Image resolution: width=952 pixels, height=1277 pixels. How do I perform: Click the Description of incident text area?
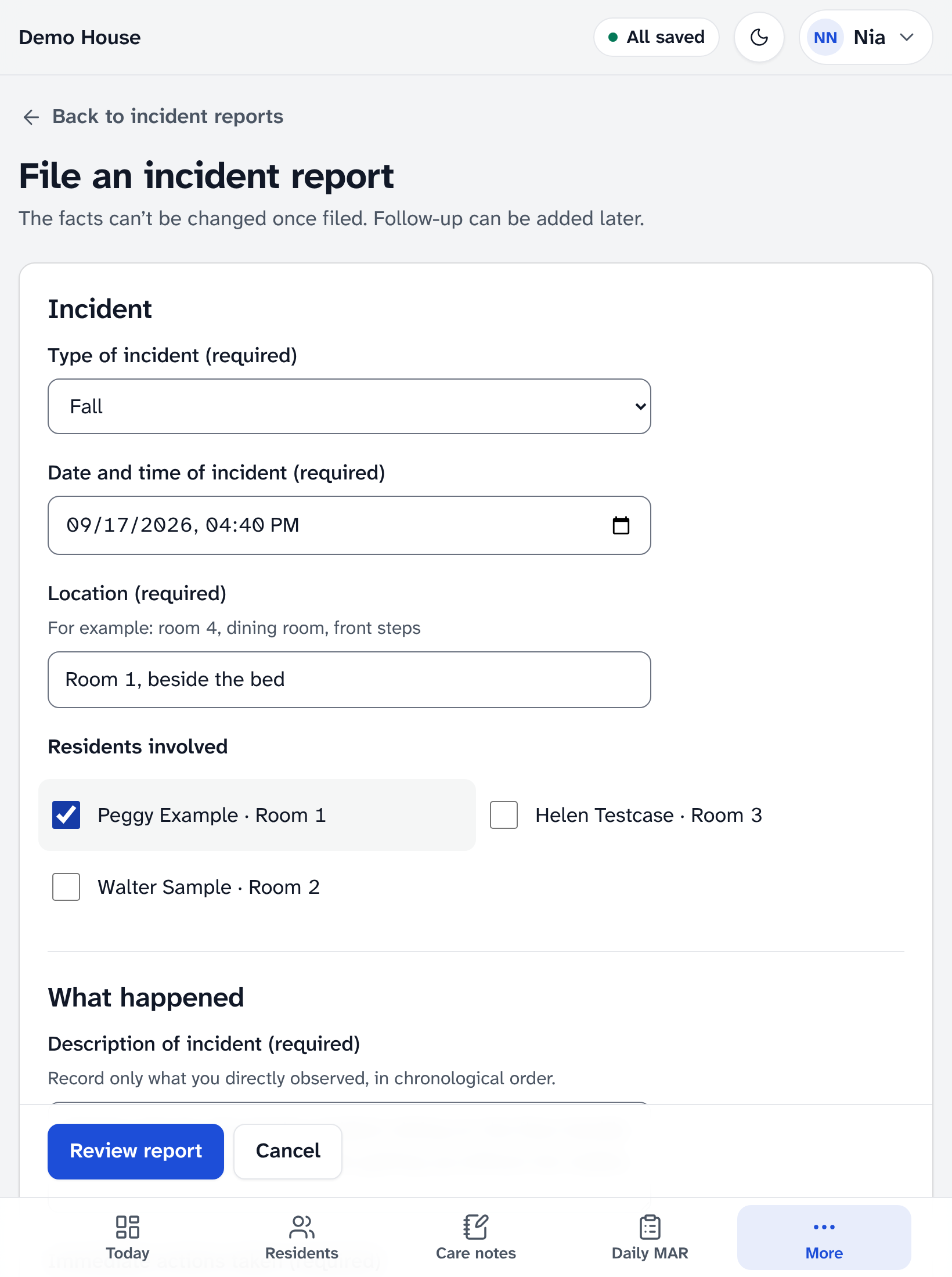click(x=349, y=1102)
